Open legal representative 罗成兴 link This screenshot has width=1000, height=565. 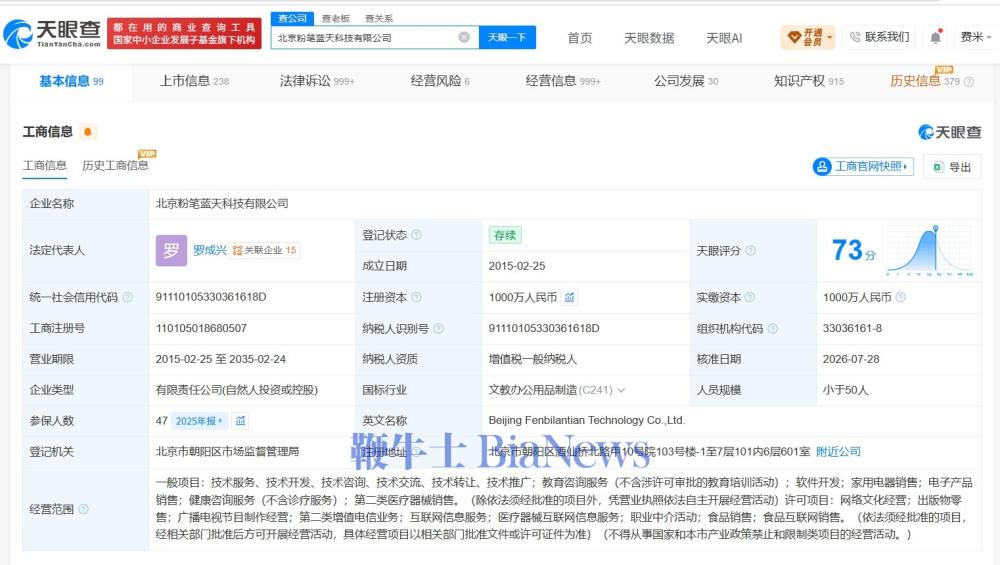(x=210, y=250)
